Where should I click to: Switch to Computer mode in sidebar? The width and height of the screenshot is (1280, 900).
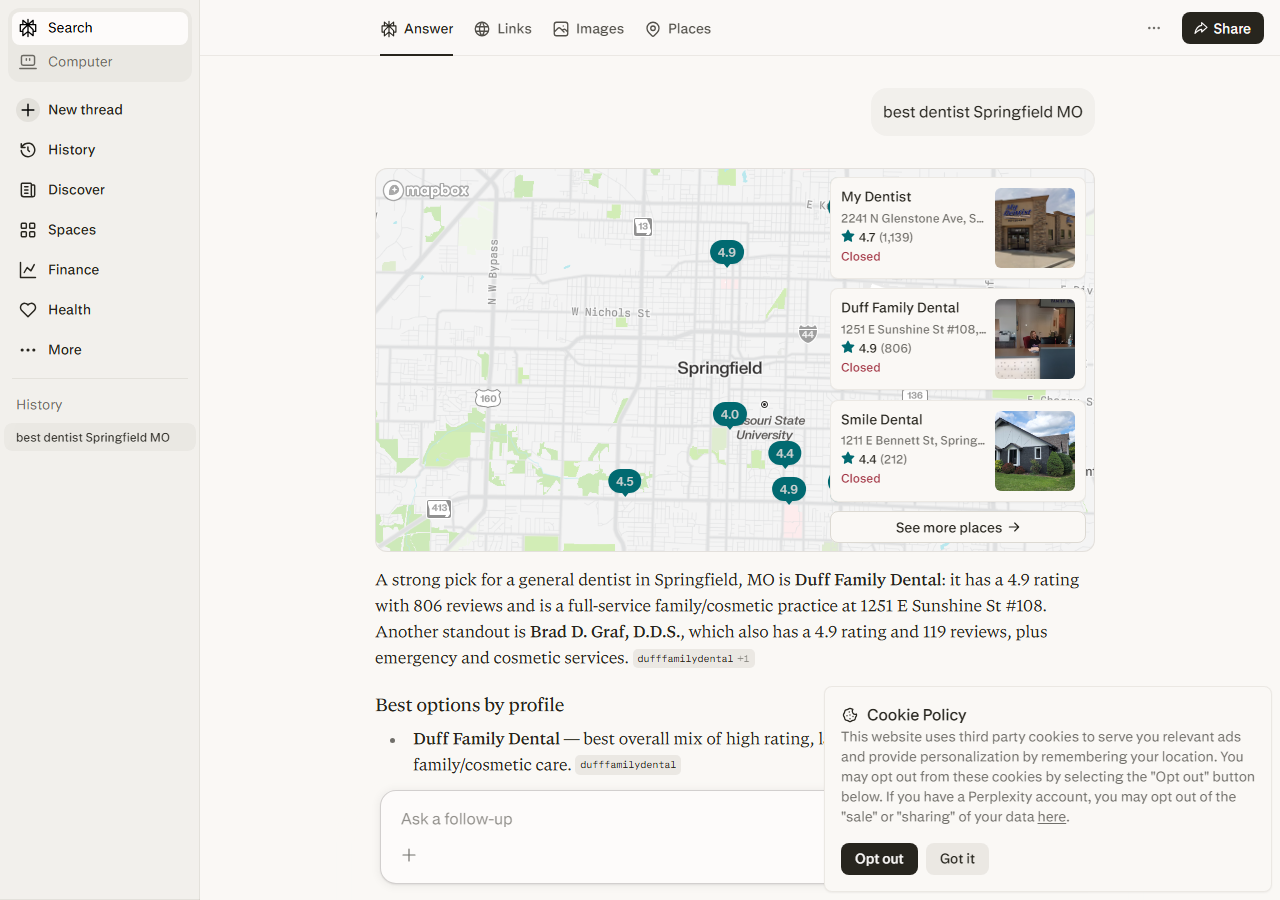tap(99, 62)
